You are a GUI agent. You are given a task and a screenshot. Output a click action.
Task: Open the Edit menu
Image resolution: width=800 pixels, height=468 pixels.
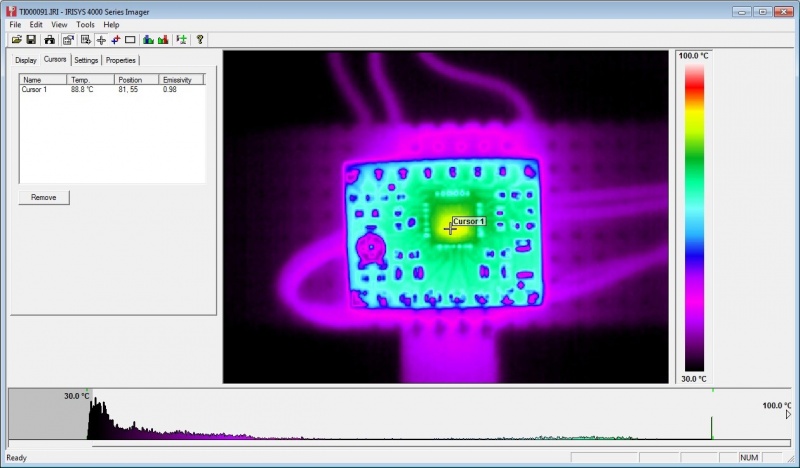[36, 24]
